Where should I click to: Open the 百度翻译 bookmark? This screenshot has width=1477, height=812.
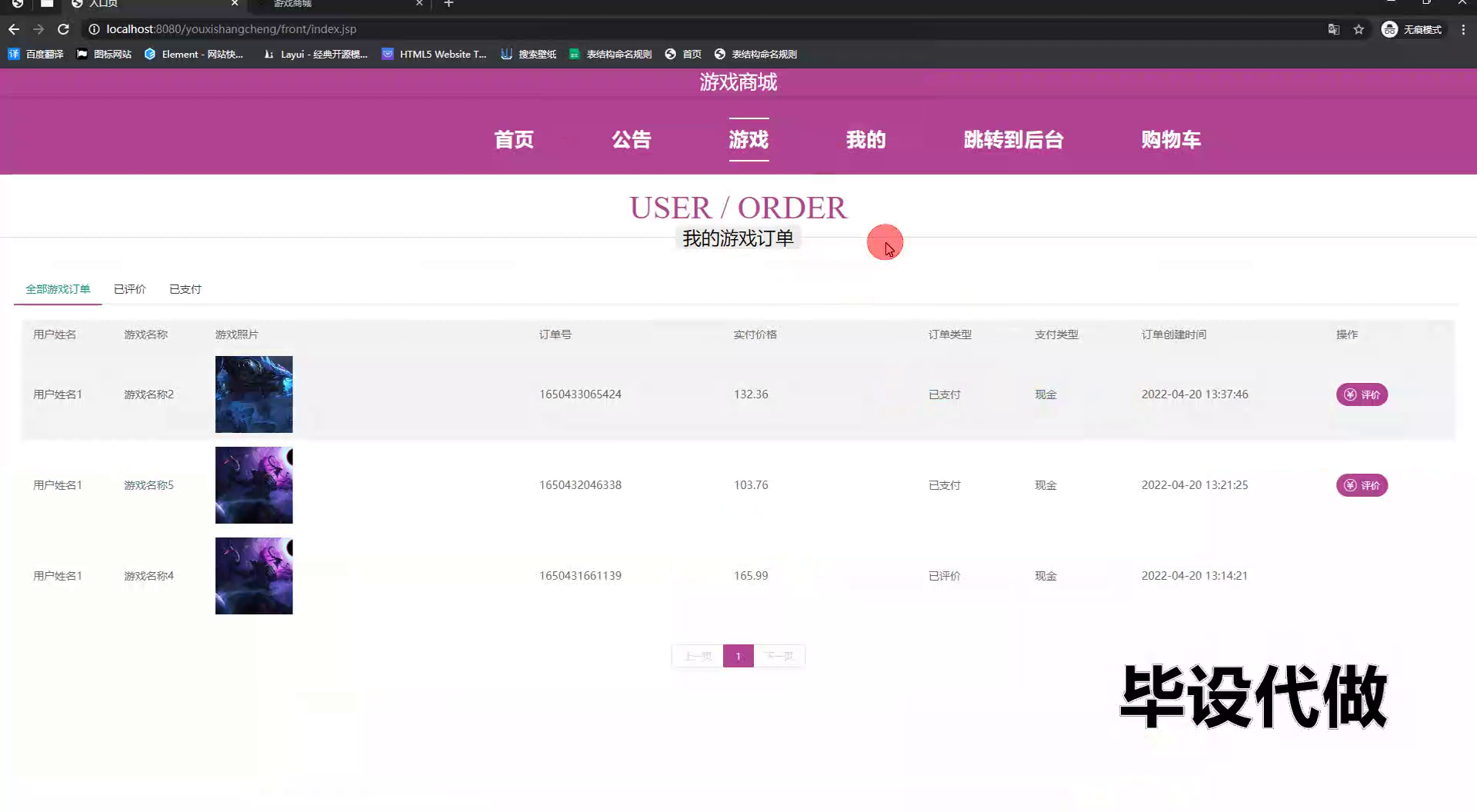(x=36, y=54)
